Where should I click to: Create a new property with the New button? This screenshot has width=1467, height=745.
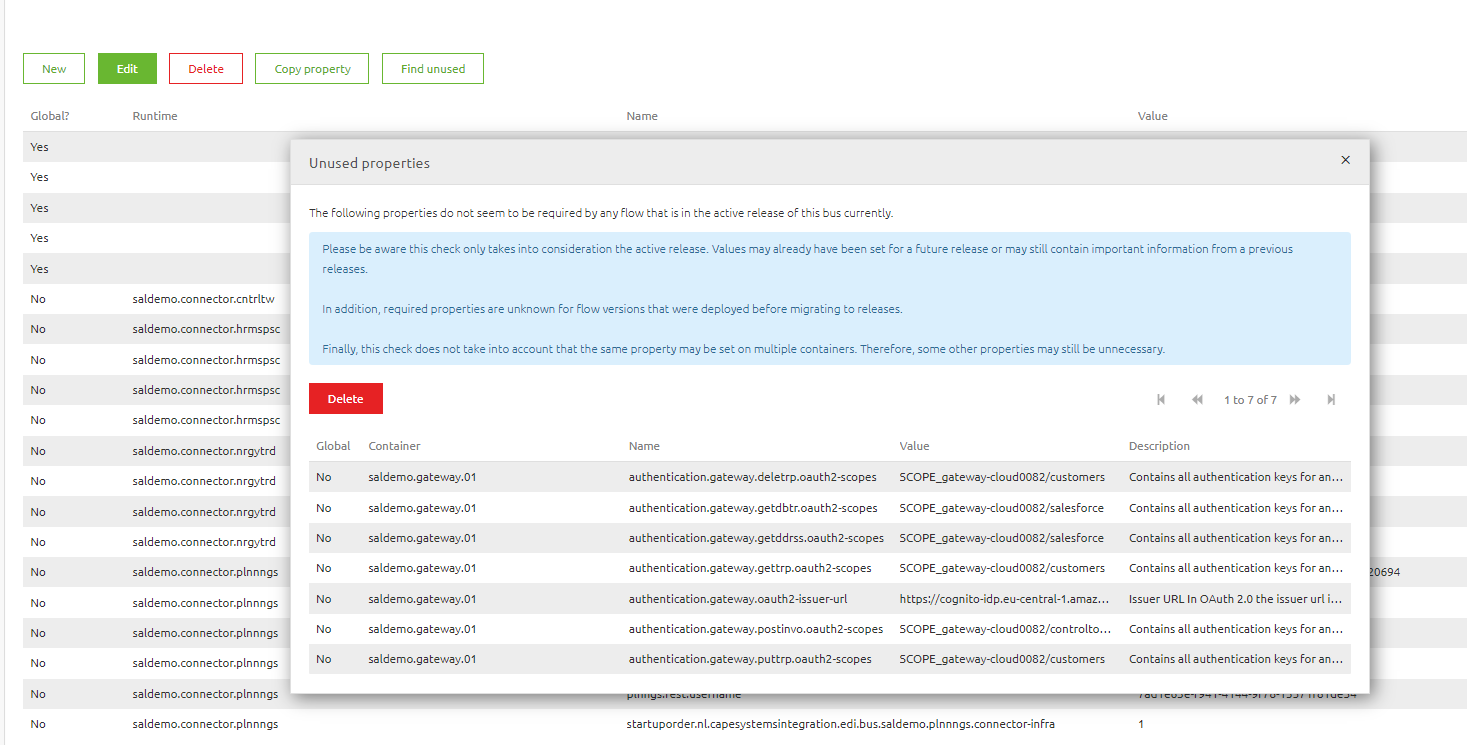[x=53, y=68]
